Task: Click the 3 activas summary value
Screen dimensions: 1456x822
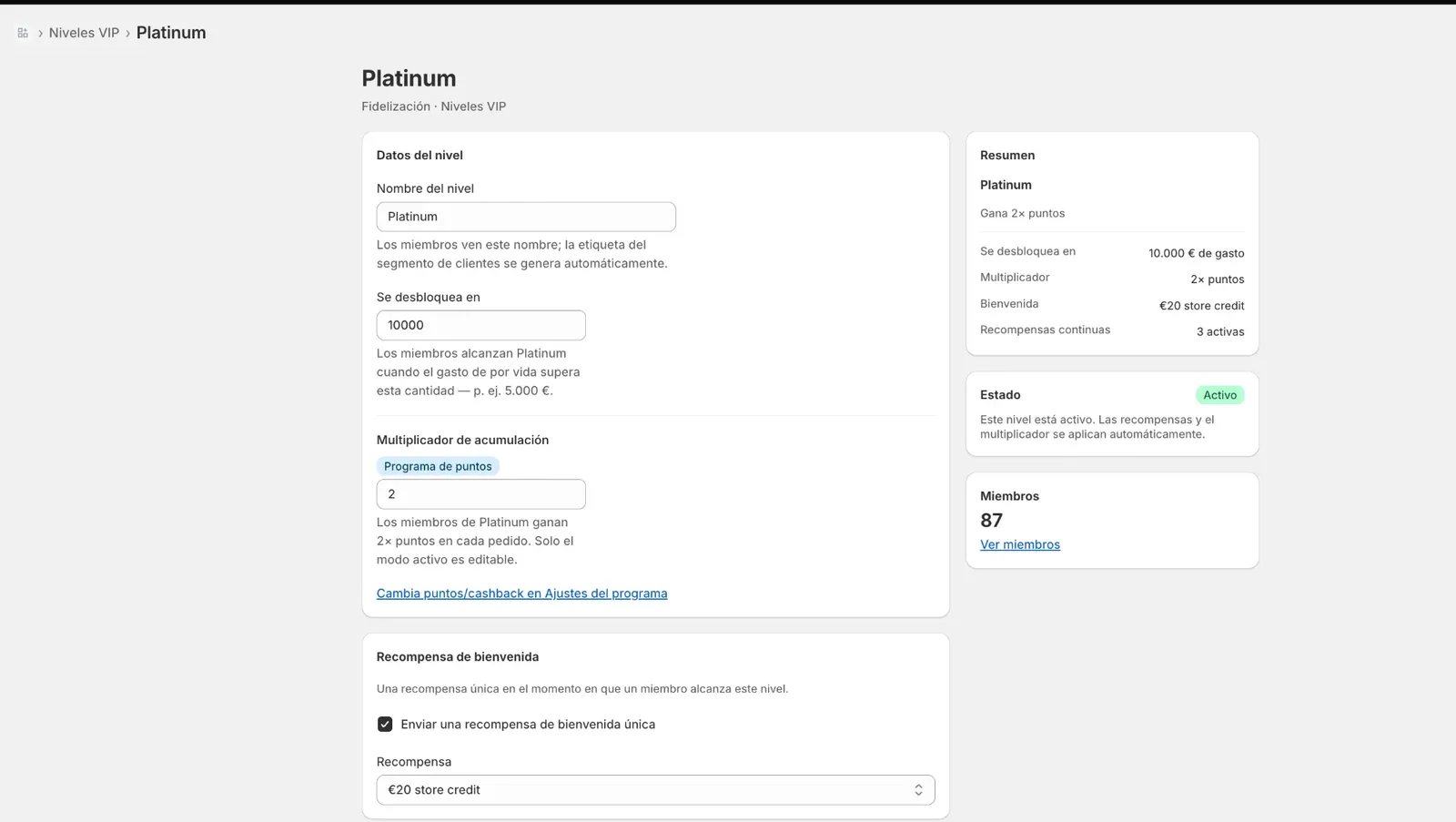Action: (x=1220, y=332)
